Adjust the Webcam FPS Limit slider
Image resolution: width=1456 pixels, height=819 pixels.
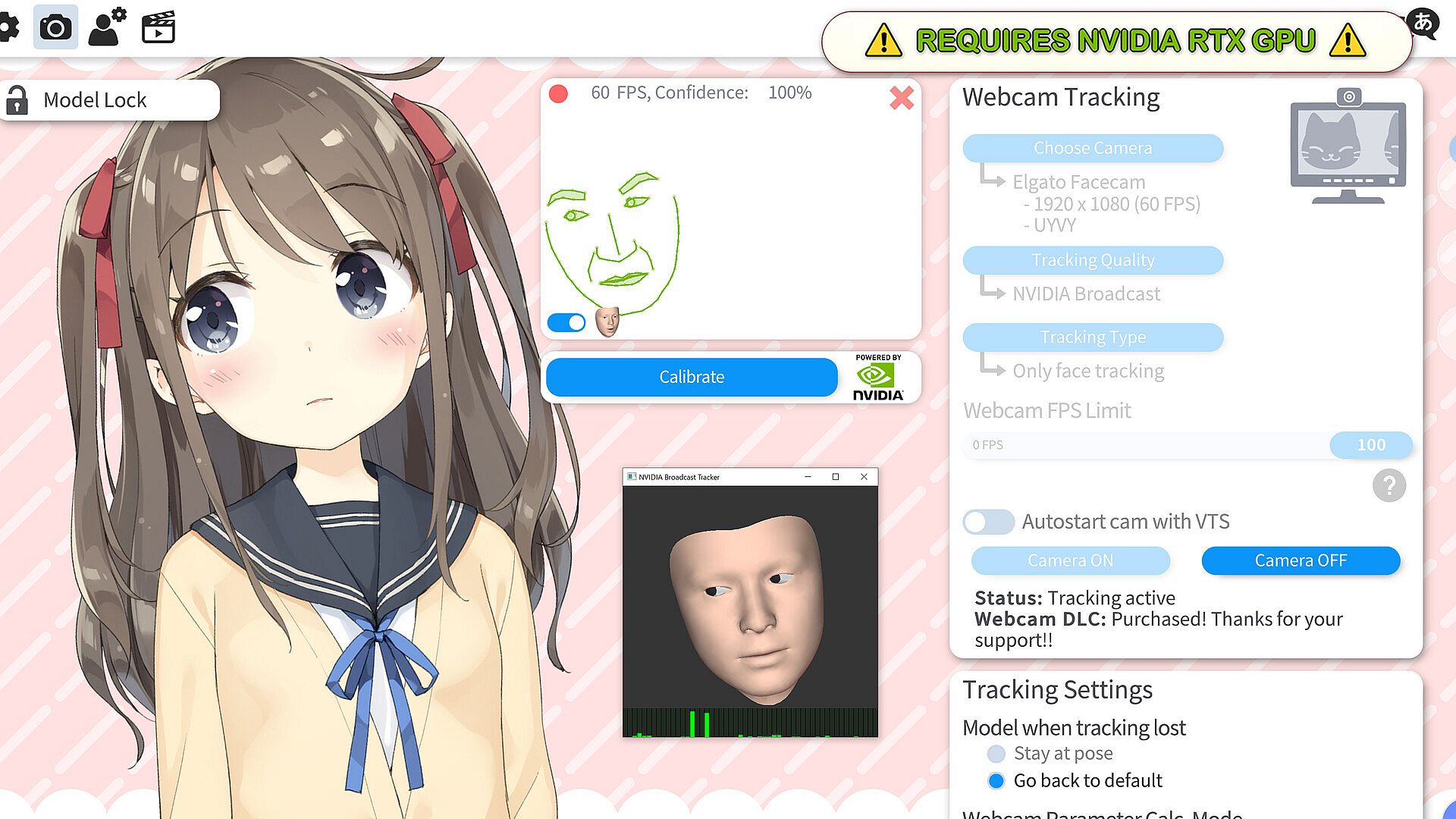coord(1370,445)
